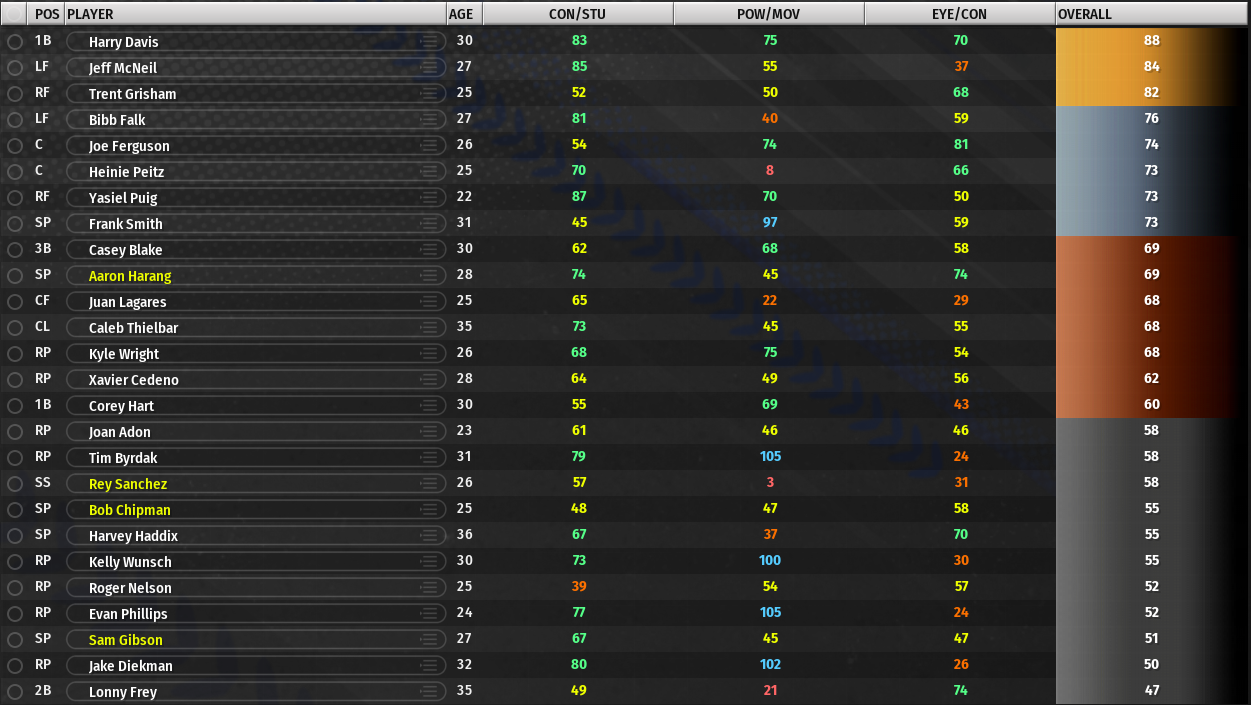The height and width of the screenshot is (705, 1251).
Task: Click Heinie Peitz's POW/MOV value 8
Action: point(770,171)
